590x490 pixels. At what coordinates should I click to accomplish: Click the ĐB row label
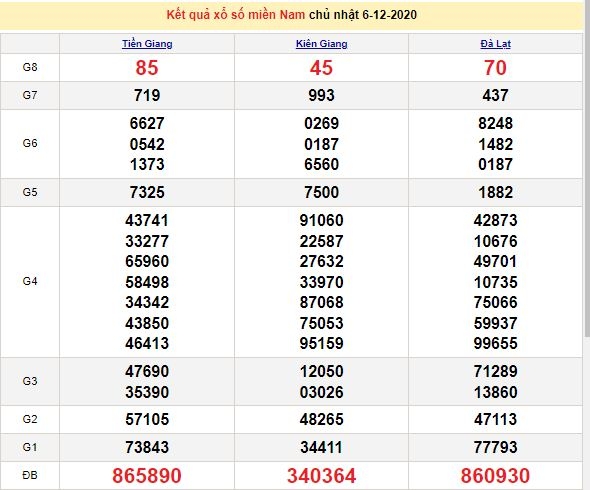(30, 475)
